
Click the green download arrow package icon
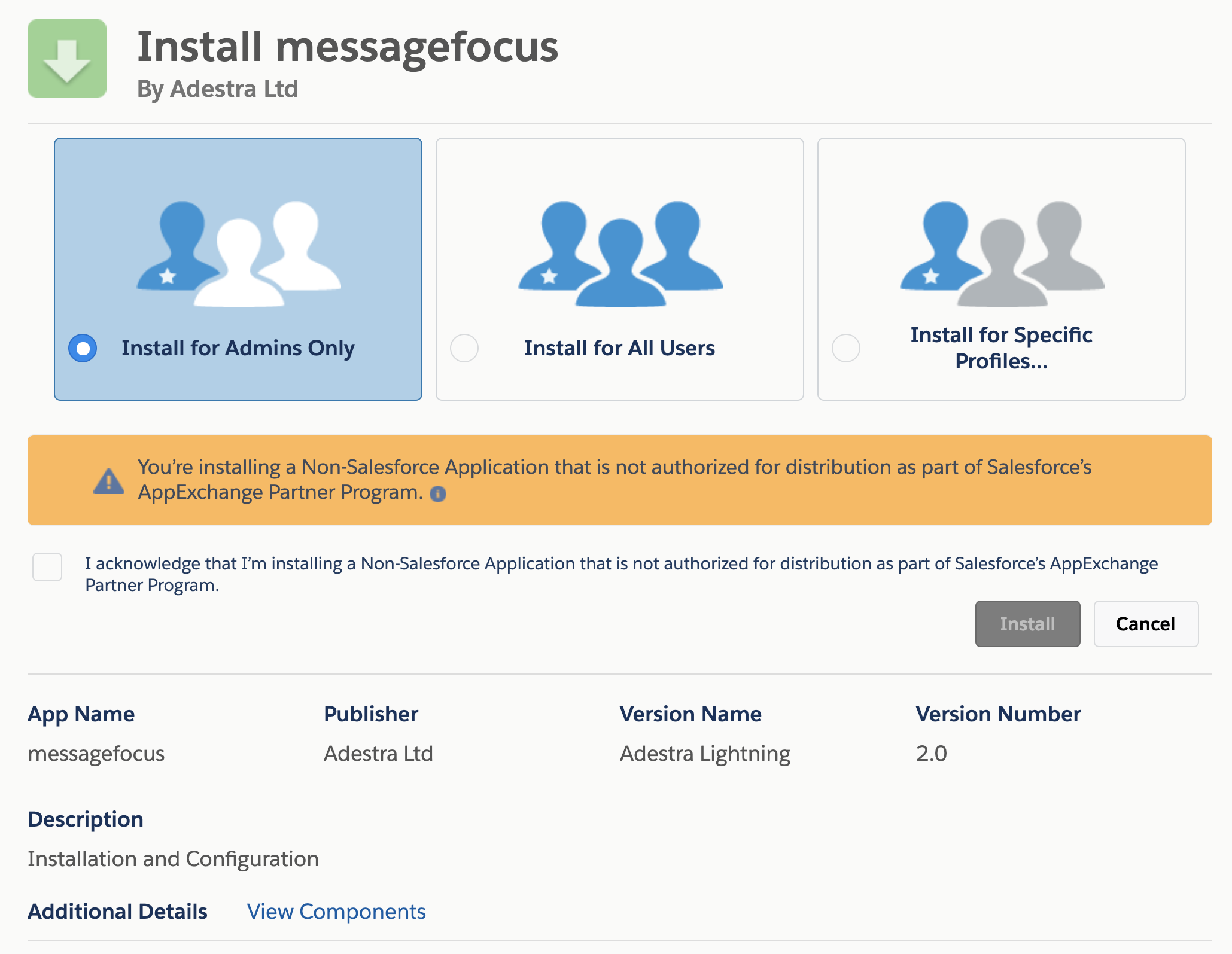pos(67,59)
